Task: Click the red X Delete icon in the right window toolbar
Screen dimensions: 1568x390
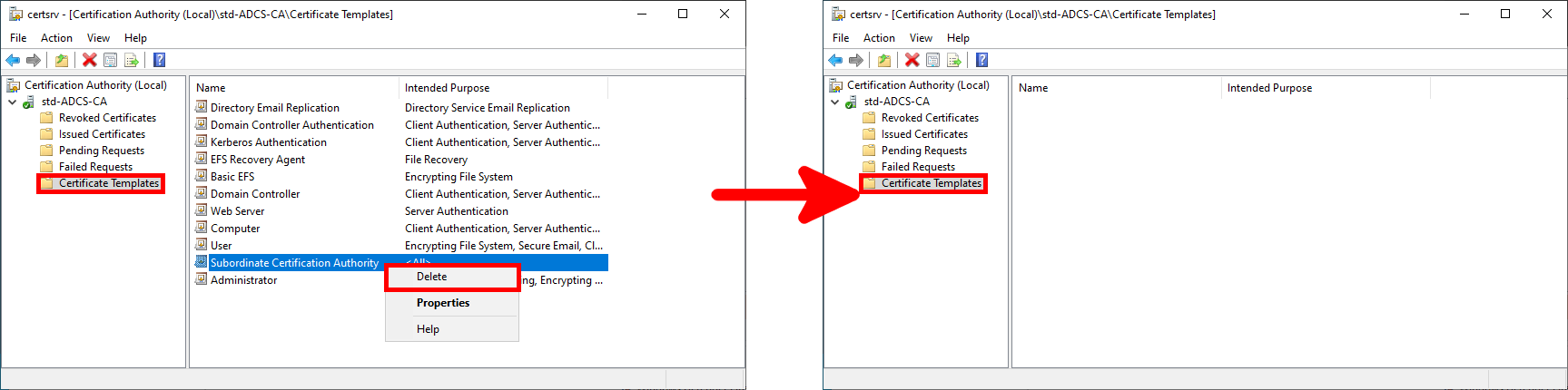Action: (x=912, y=60)
